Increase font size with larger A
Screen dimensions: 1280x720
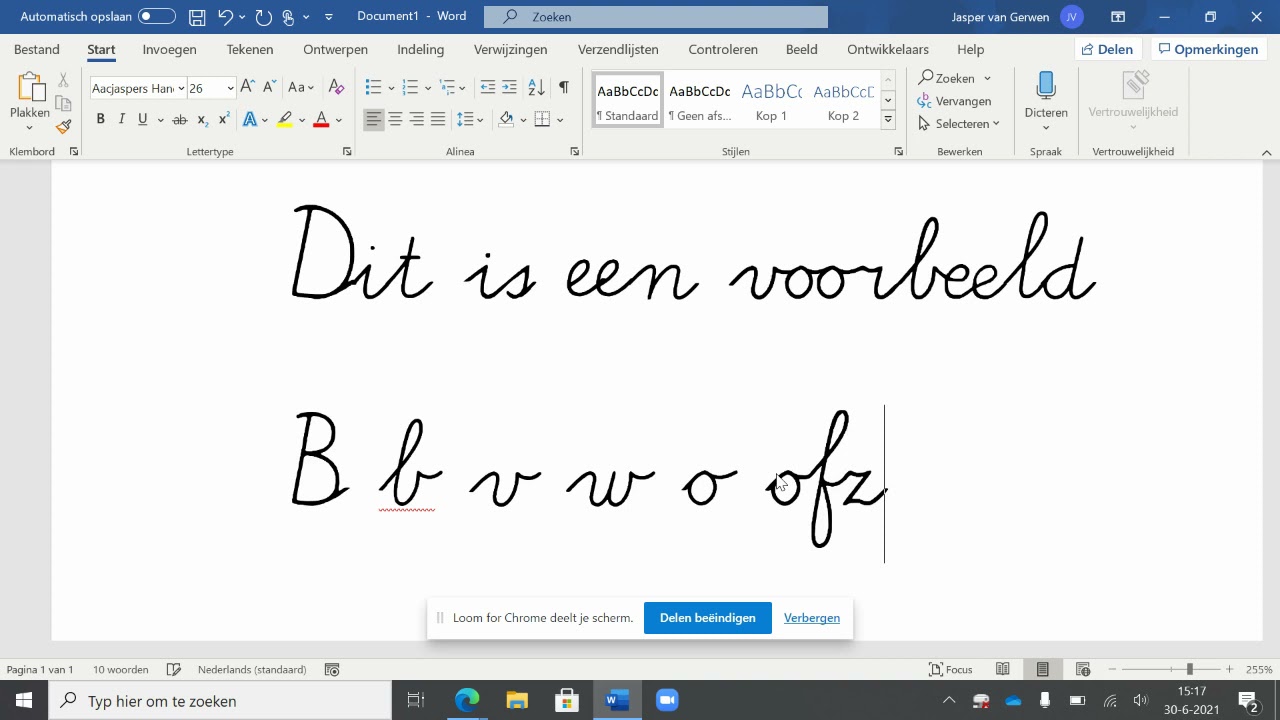[x=248, y=88]
